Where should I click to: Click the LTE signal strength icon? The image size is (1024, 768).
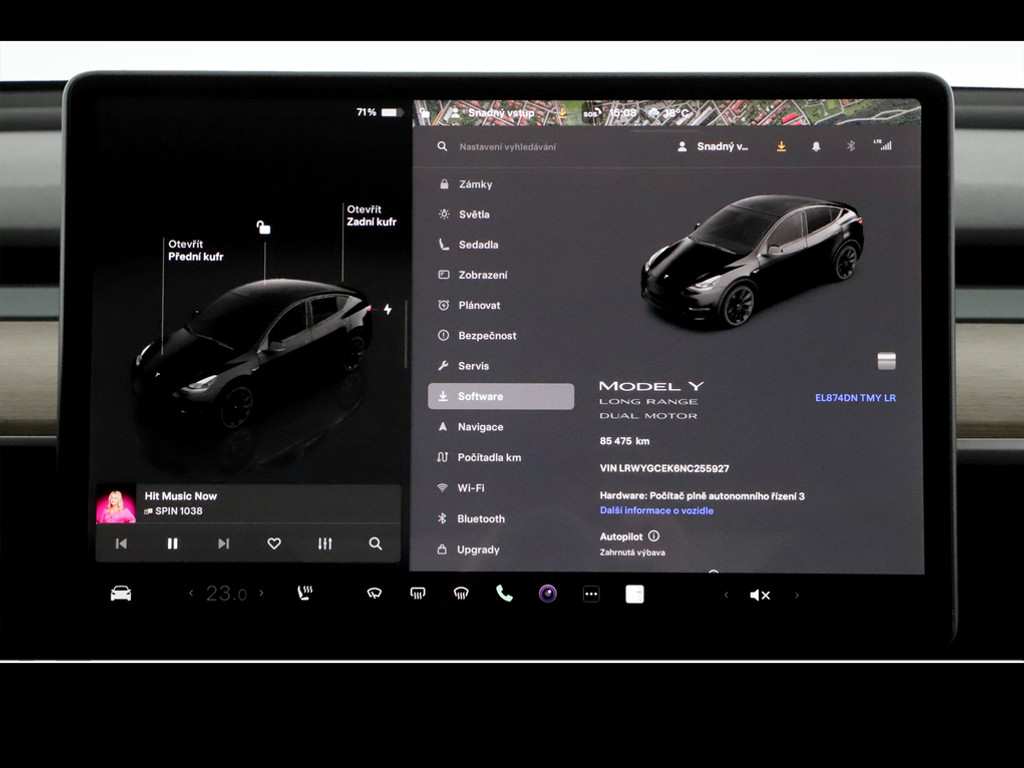coord(883,145)
